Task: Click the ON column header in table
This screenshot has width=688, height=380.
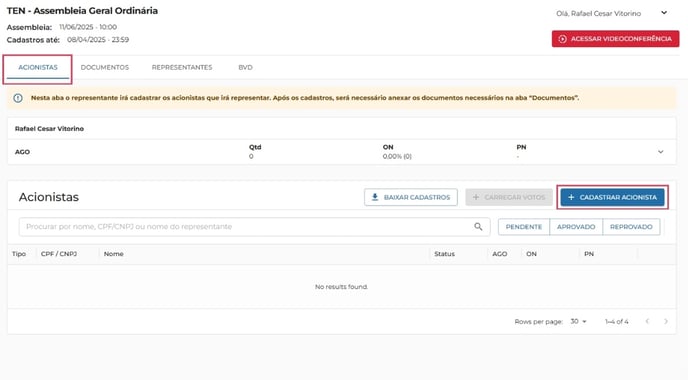Action: [531, 254]
